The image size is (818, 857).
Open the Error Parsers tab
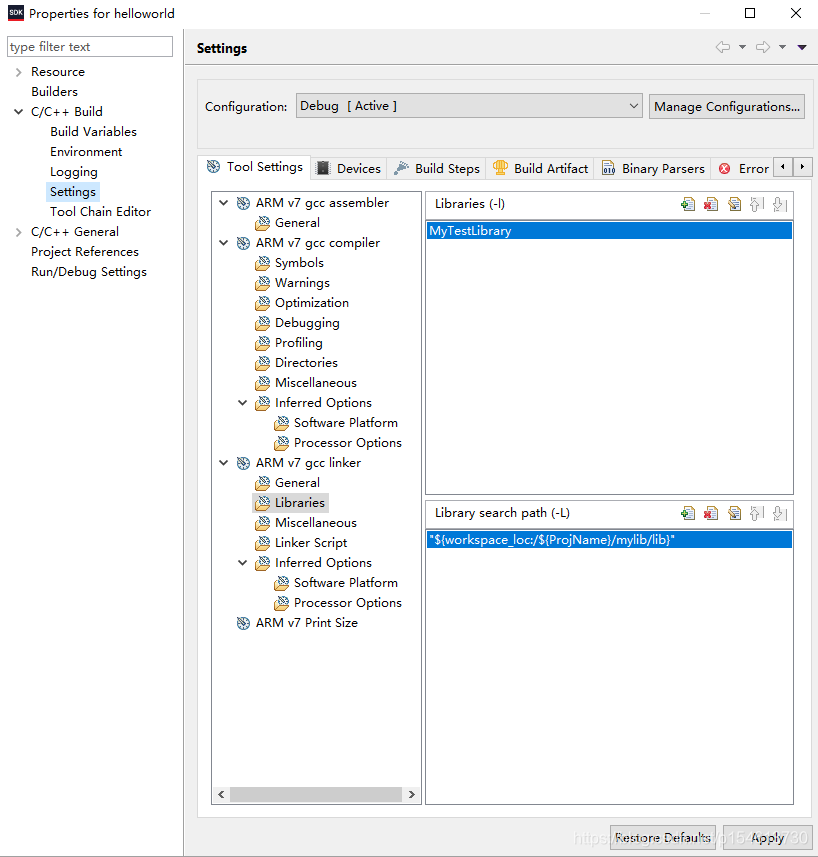pos(743,168)
